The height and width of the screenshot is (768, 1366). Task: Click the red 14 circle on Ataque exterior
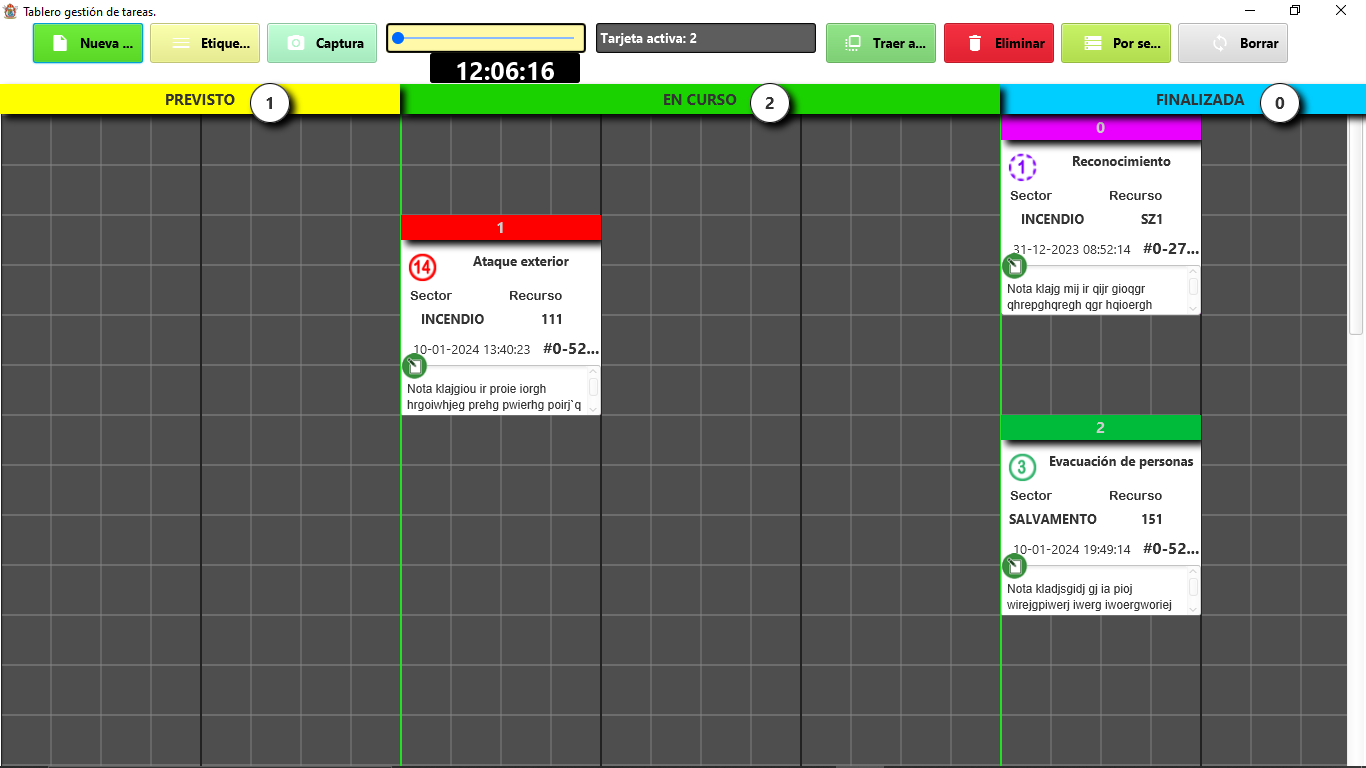click(x=423, y=267)
